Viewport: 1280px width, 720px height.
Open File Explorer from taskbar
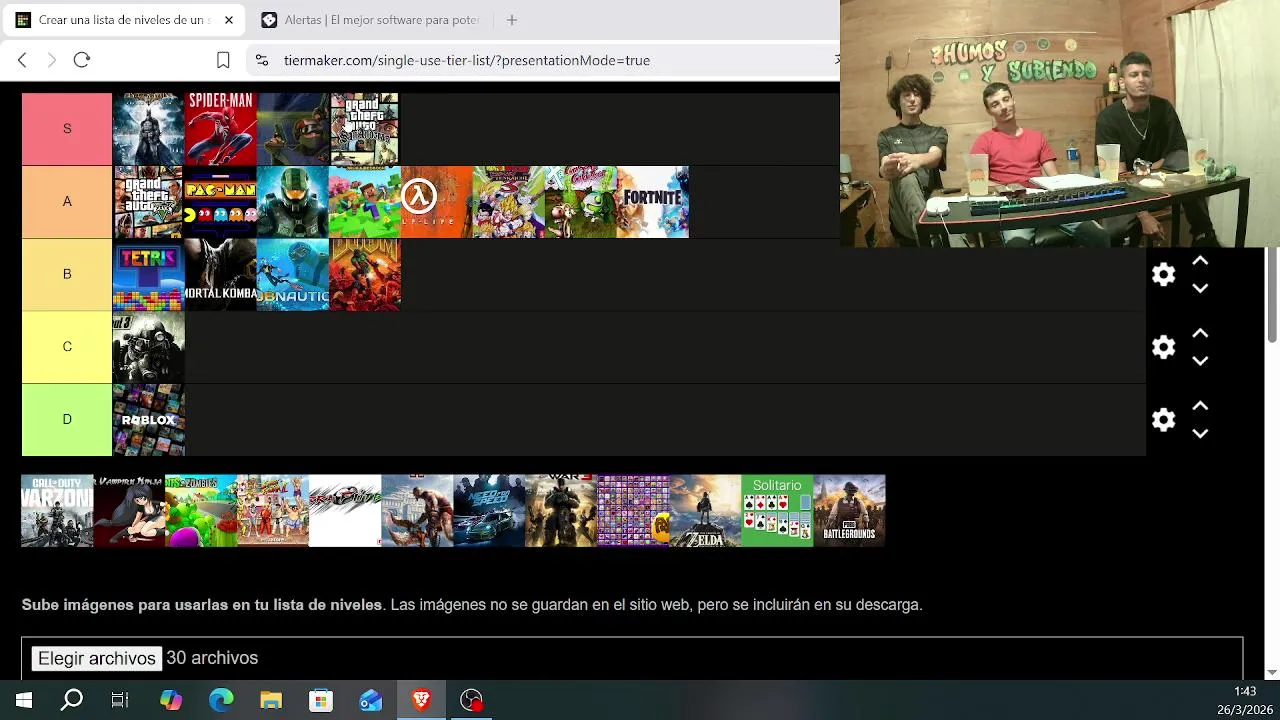coord(271,700)
